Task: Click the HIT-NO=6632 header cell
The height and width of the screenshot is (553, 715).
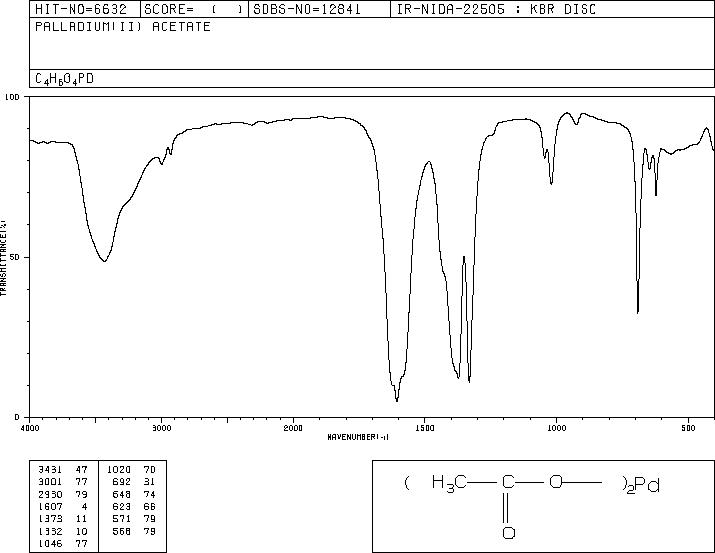Action: (x=85, y=9)
